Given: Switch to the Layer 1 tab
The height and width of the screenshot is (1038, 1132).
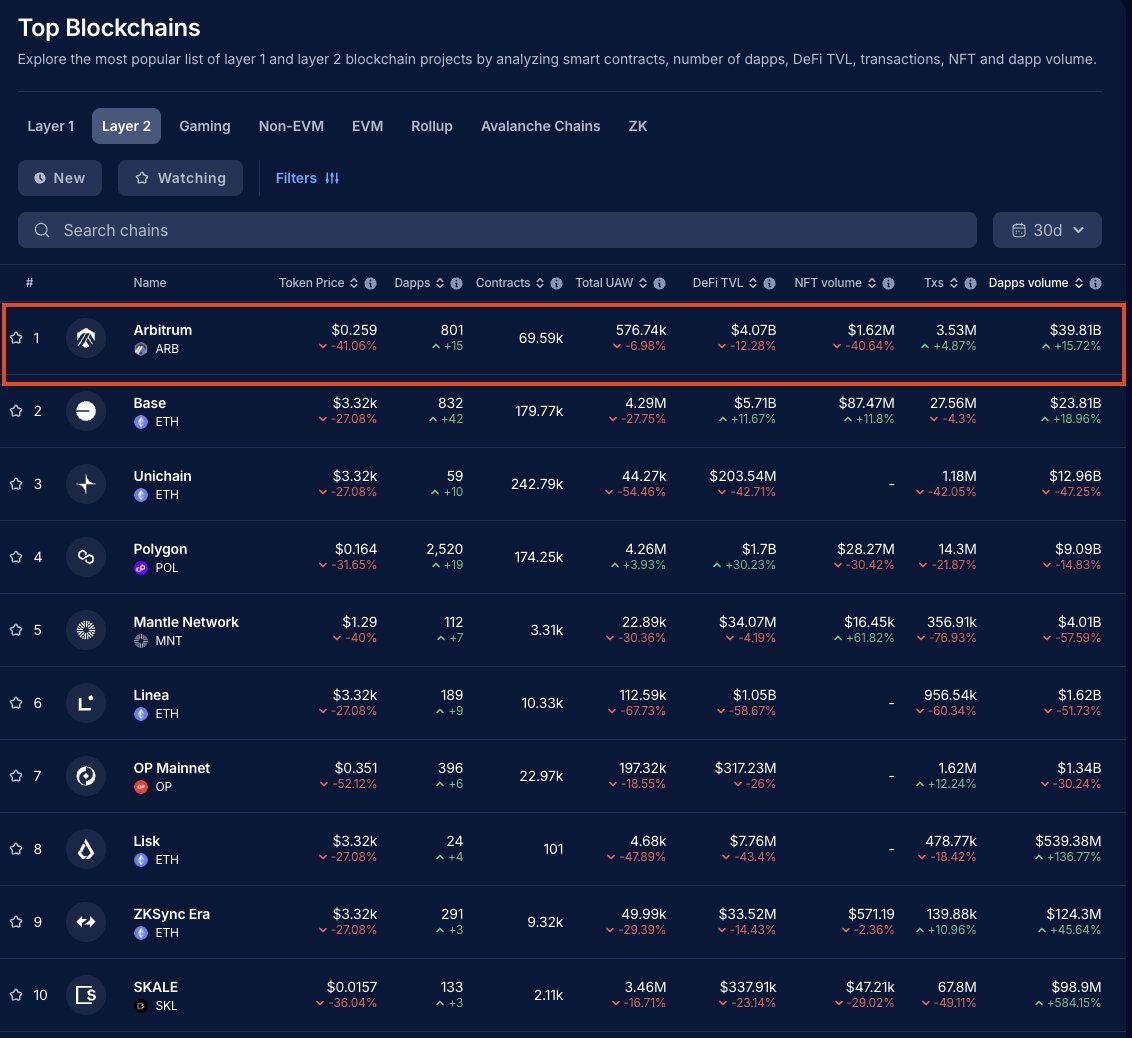Looking at the screenshot, I should 50,126.
